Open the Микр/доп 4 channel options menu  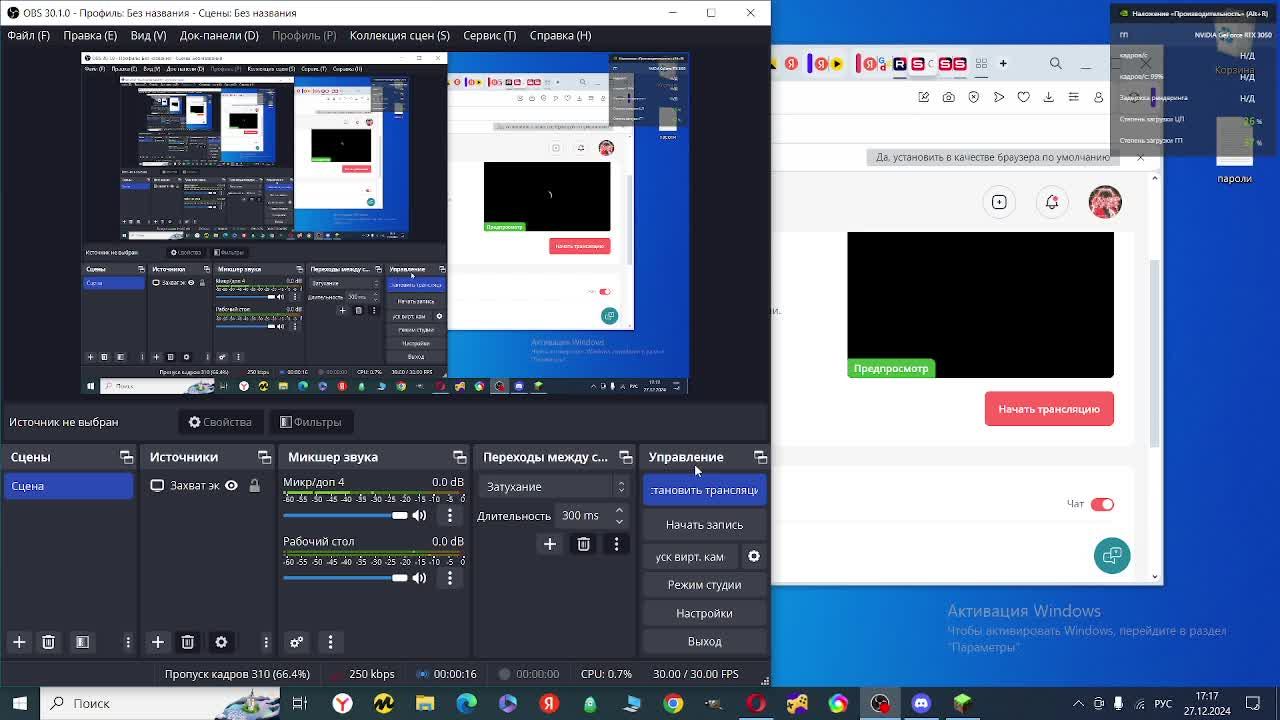(449, 515)
